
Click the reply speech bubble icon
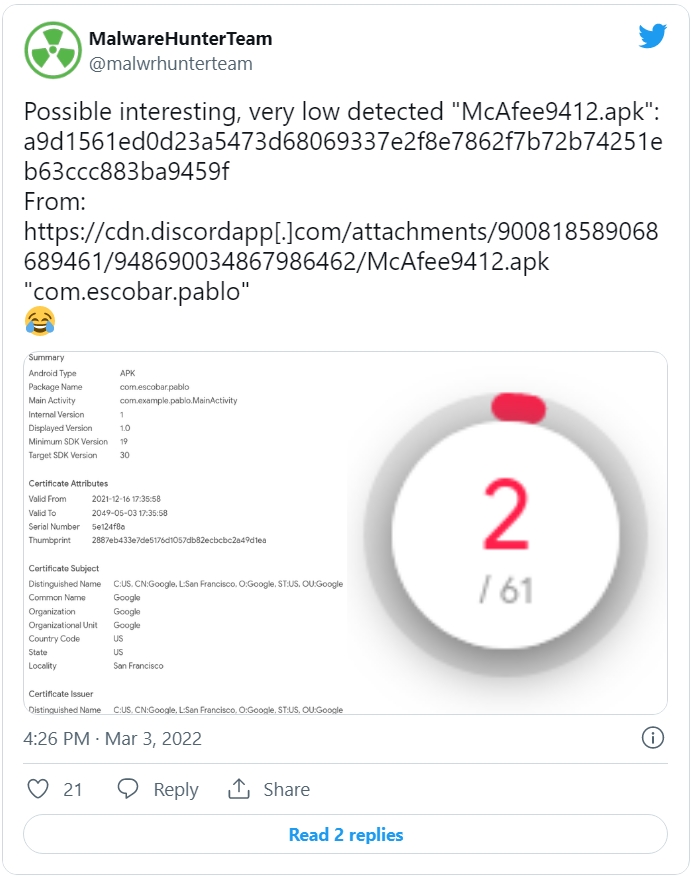coord(128,789)
